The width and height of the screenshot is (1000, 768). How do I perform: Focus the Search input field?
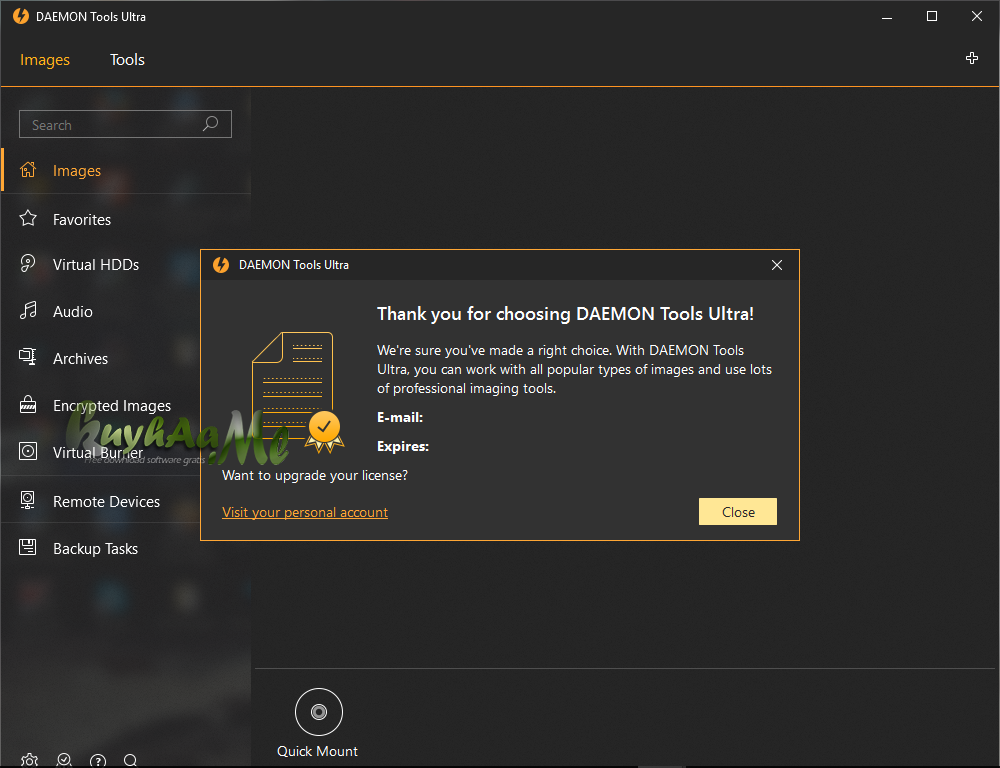coord(126,124)
